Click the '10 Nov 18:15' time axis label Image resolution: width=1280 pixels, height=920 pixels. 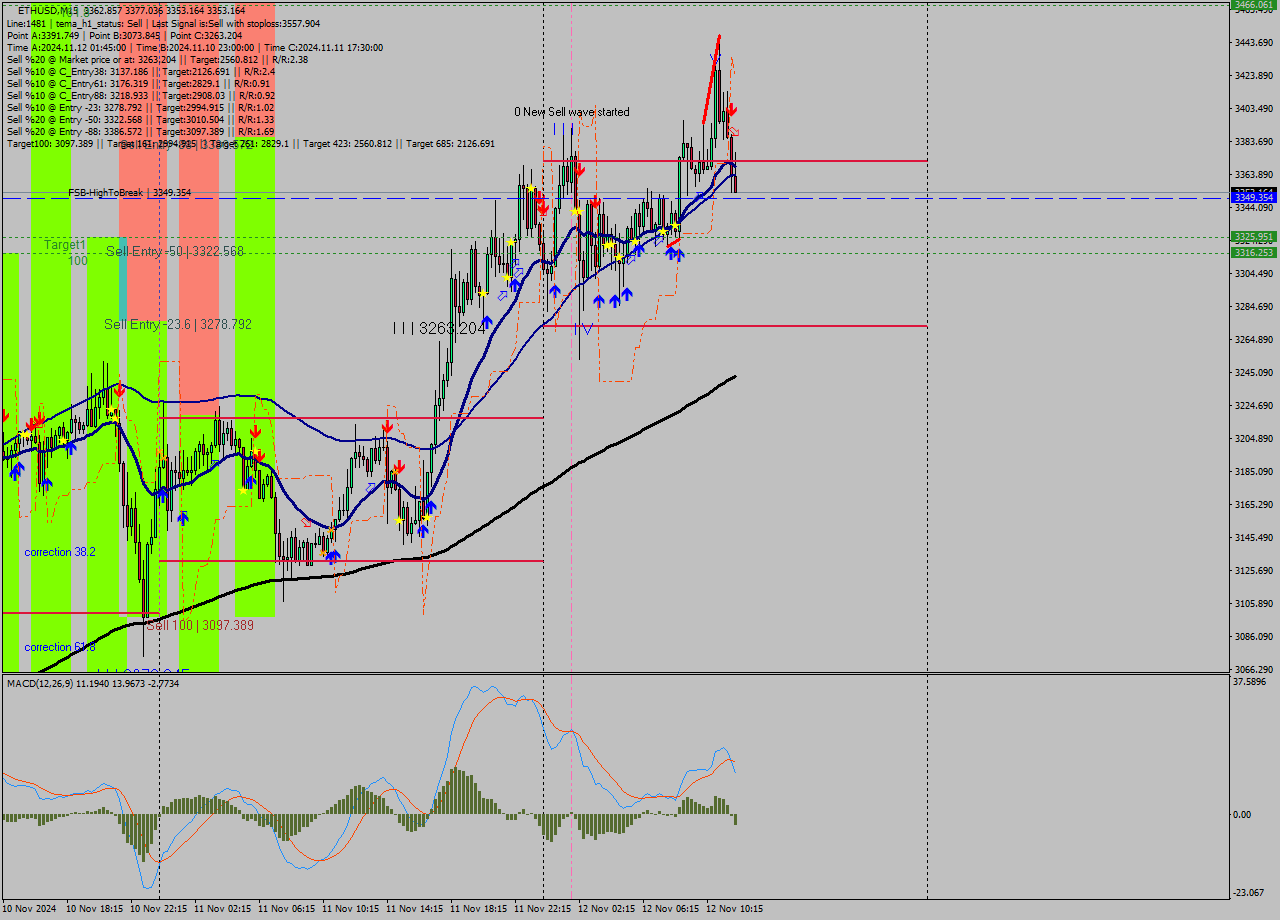95,909
